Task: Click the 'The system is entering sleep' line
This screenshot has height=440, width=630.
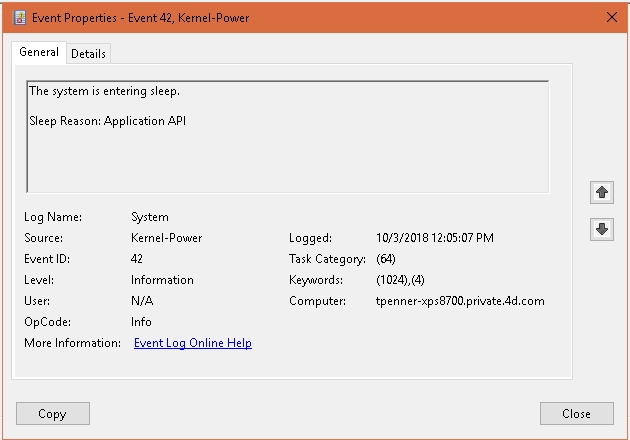Action: click(x=104, y=91)
